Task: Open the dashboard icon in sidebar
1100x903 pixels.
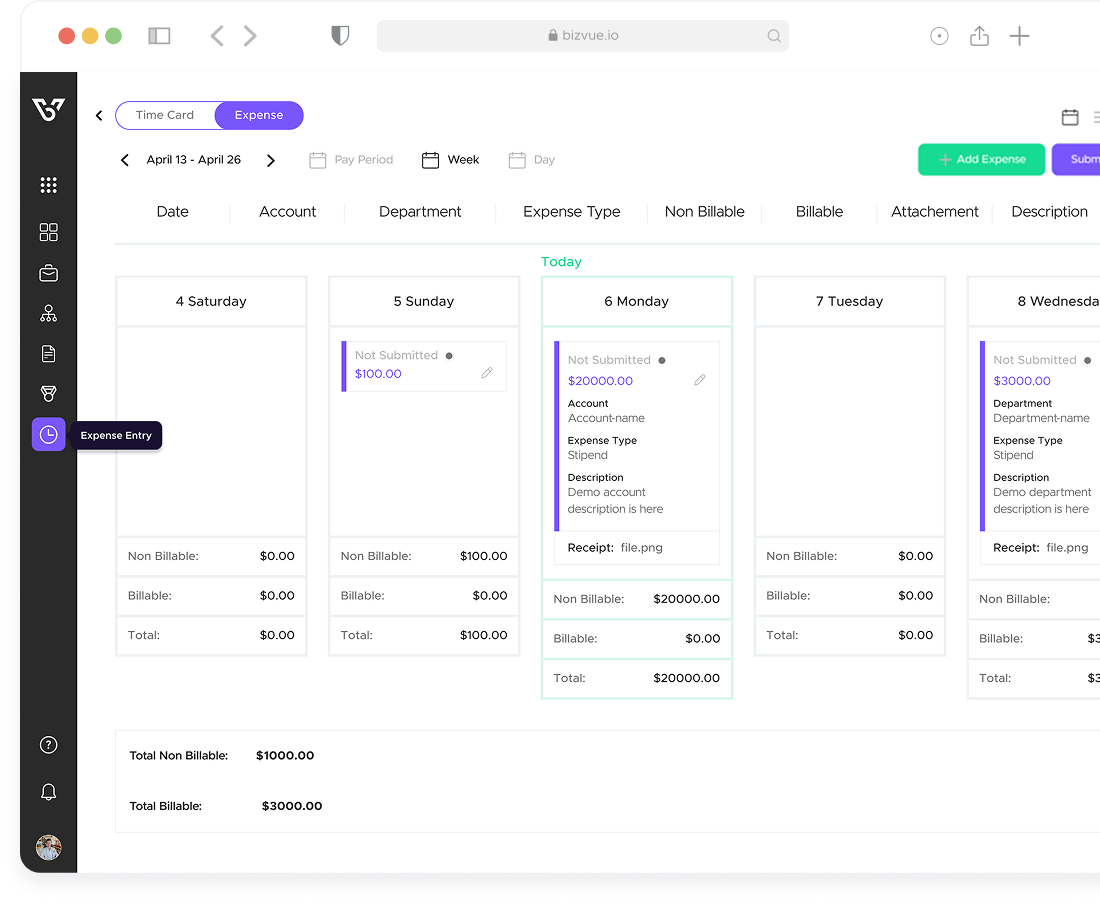Action: point(48,232)
